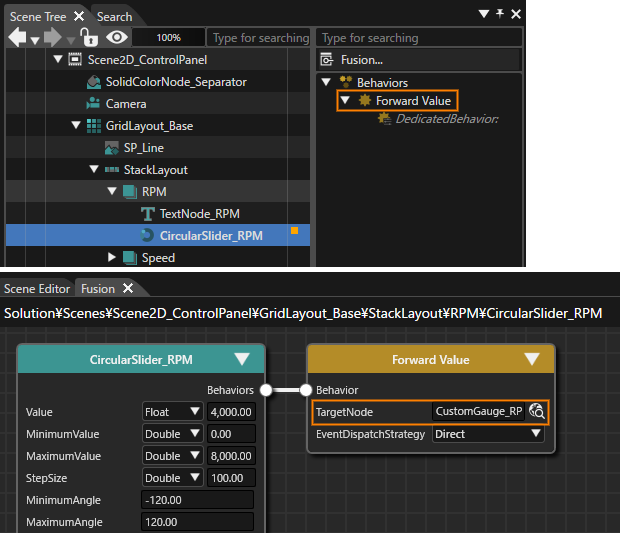Switch to the Search tab
Image resolution: width=620 pixels, height=533 pixels.
115,17
